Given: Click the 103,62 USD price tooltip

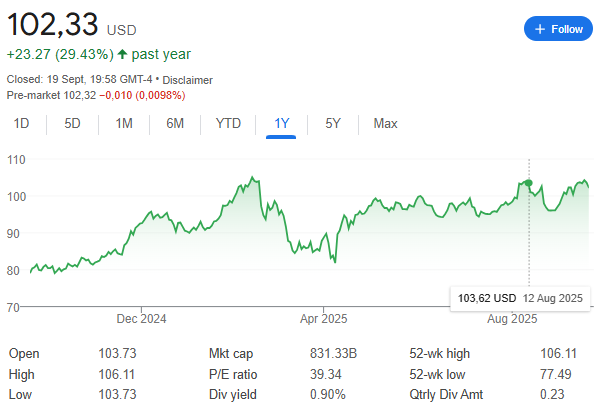Looking at the screenshot, I should click(485, 298).
